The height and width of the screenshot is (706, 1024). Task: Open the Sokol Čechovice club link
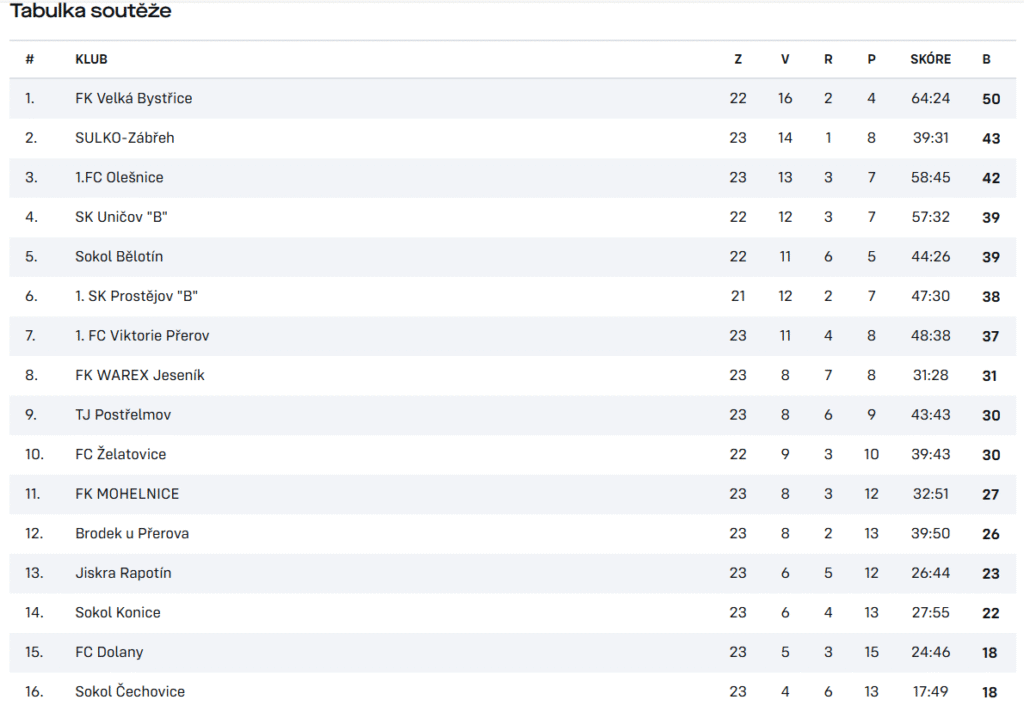click(x=130, y=692)
